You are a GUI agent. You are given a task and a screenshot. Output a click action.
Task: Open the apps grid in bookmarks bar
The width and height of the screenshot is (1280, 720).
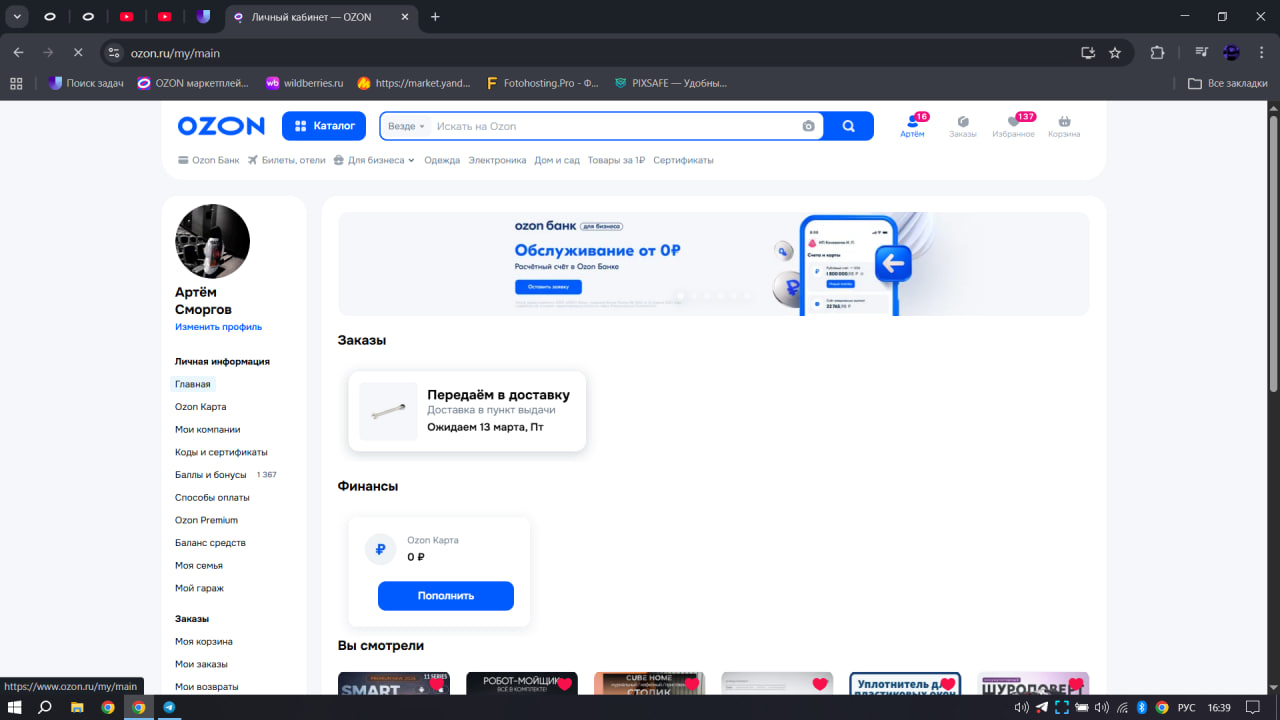pyautogui.click(x=16, y=83)
